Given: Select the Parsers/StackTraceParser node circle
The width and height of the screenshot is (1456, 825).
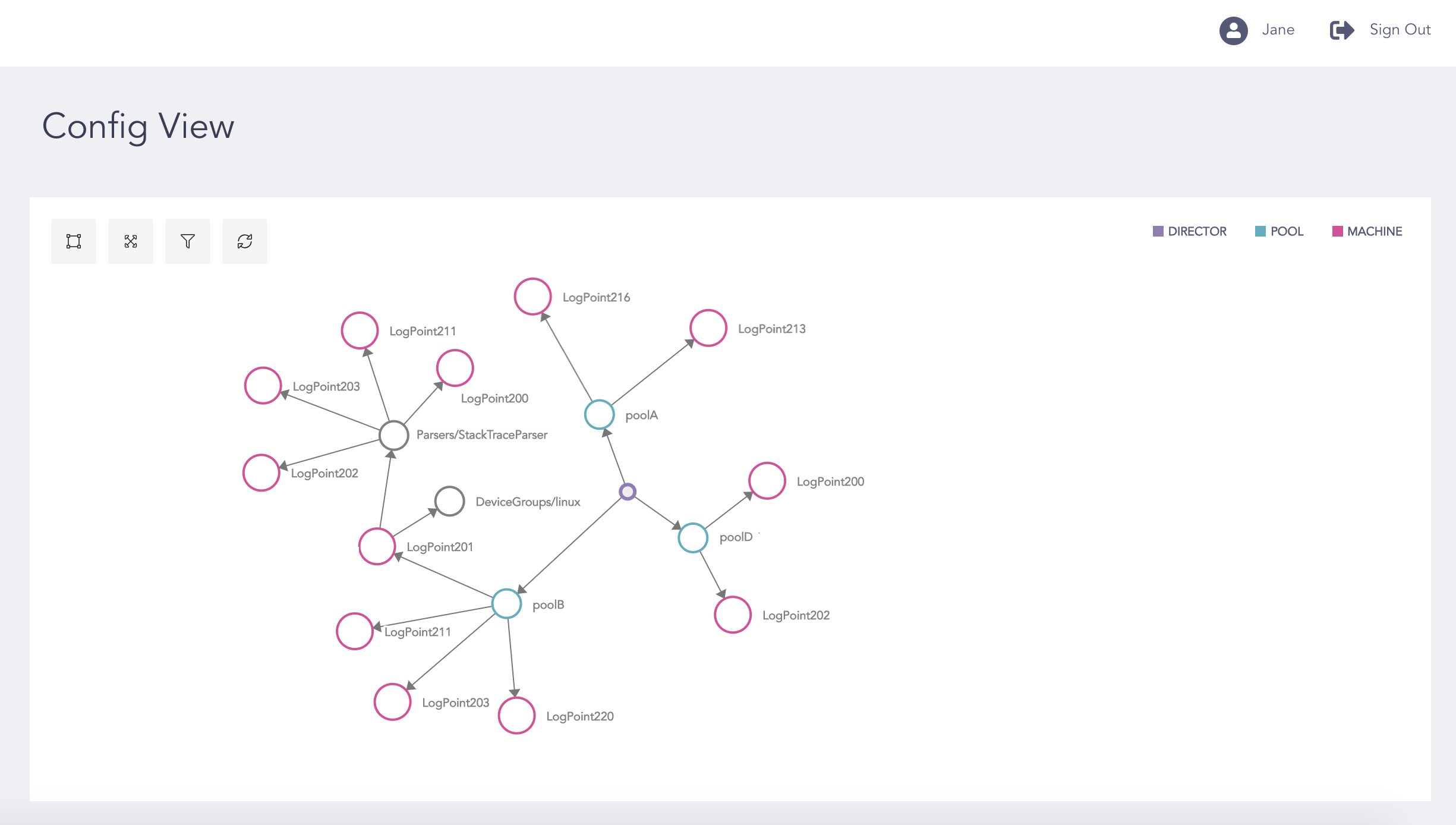Looking at the screenshot, I should coord(393,436).
